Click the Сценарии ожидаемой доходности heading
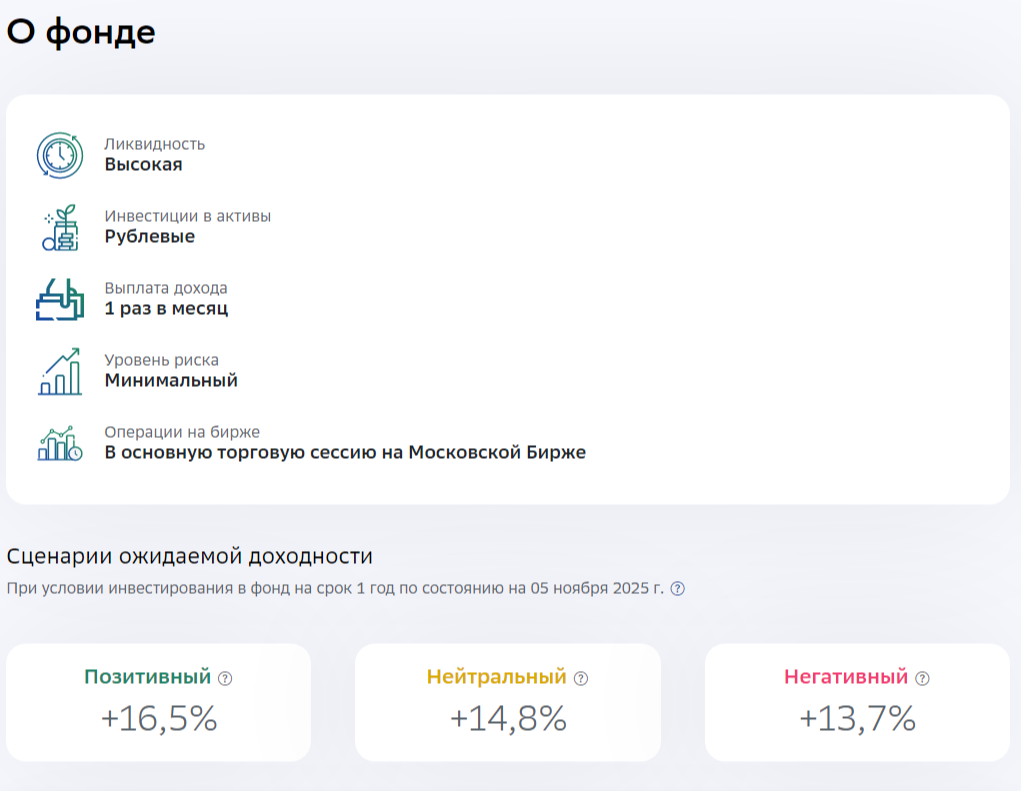The width and height of the screenshot is (1021, 791). point(189,556)
